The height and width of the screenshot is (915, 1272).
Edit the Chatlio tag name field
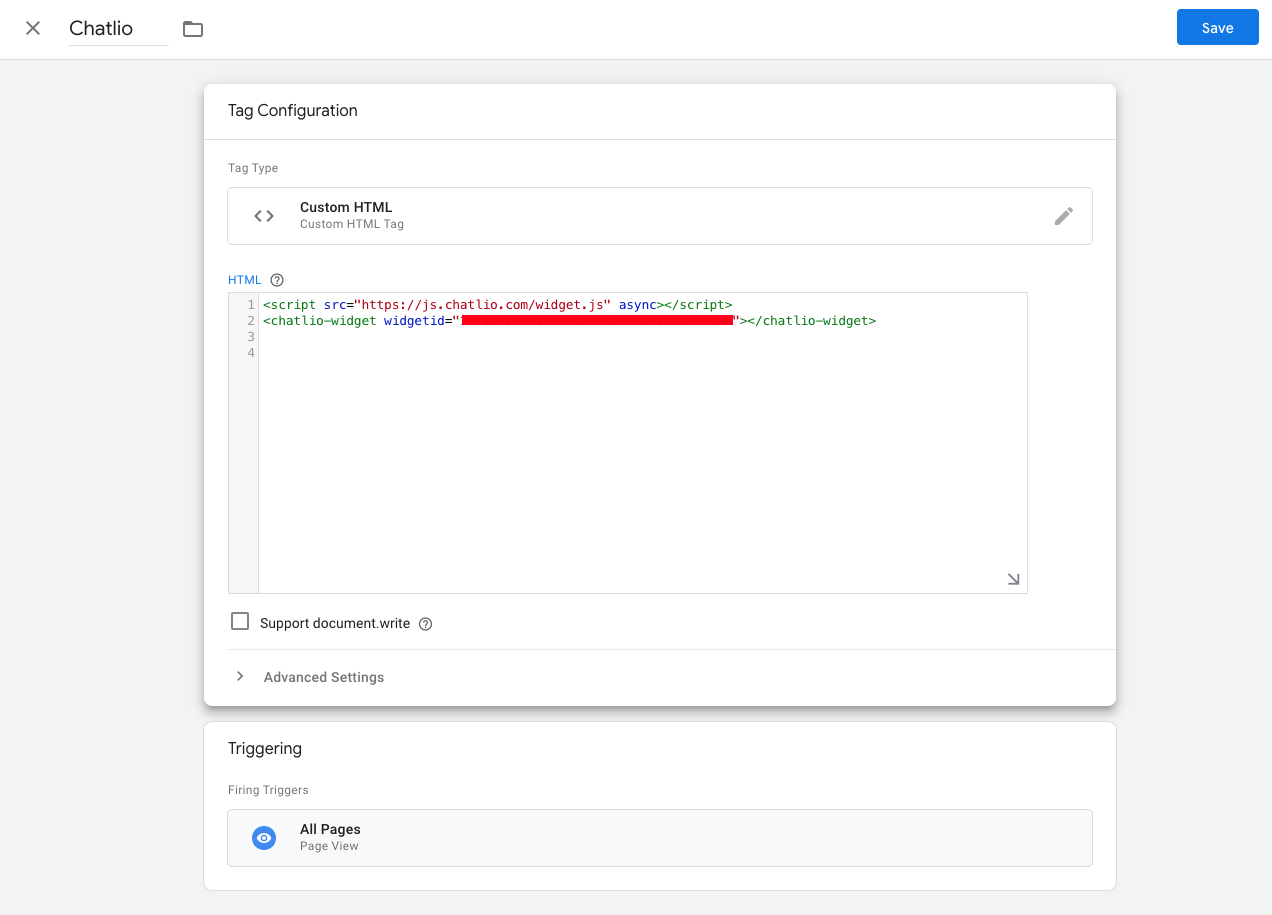tap(119, 28)
